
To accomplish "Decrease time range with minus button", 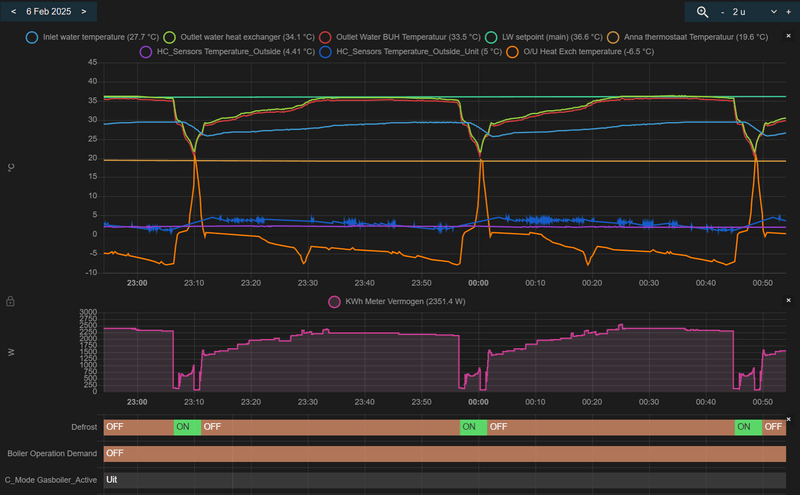I will pyautogui.click(x=722, y=12).
